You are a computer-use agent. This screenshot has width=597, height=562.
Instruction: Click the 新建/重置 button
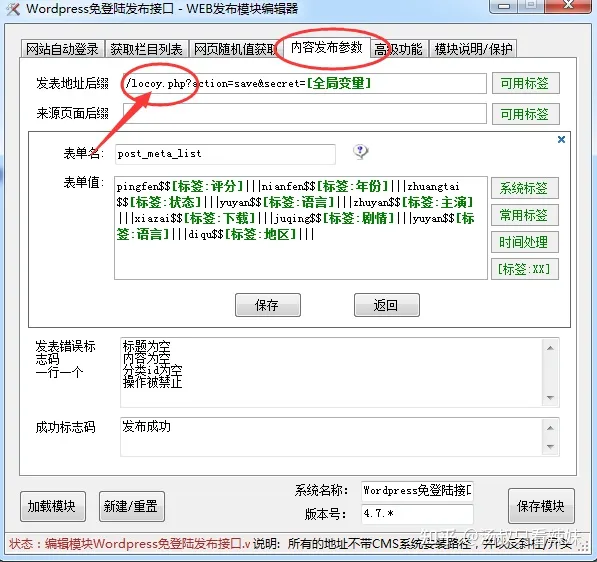click(131, 506)
